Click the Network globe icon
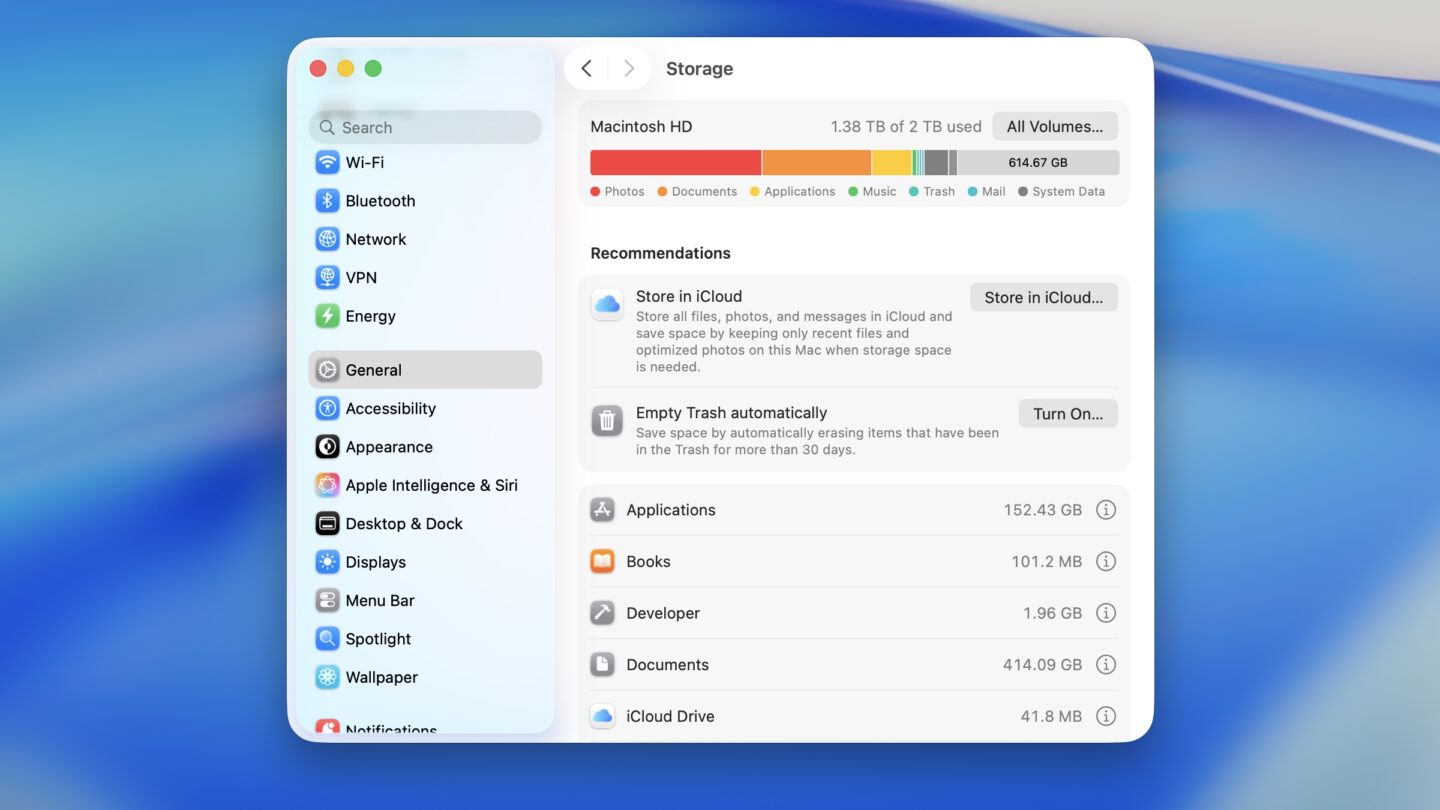The image size is (1440, 810). point(327,239)
